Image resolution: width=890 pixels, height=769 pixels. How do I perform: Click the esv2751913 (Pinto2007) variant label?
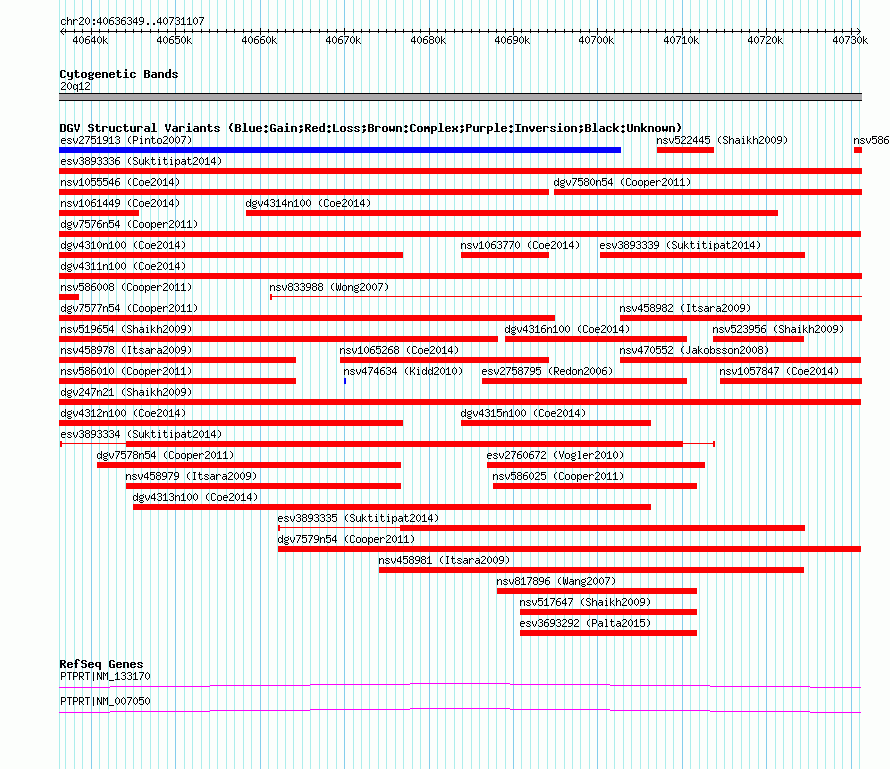click(126, 140)
